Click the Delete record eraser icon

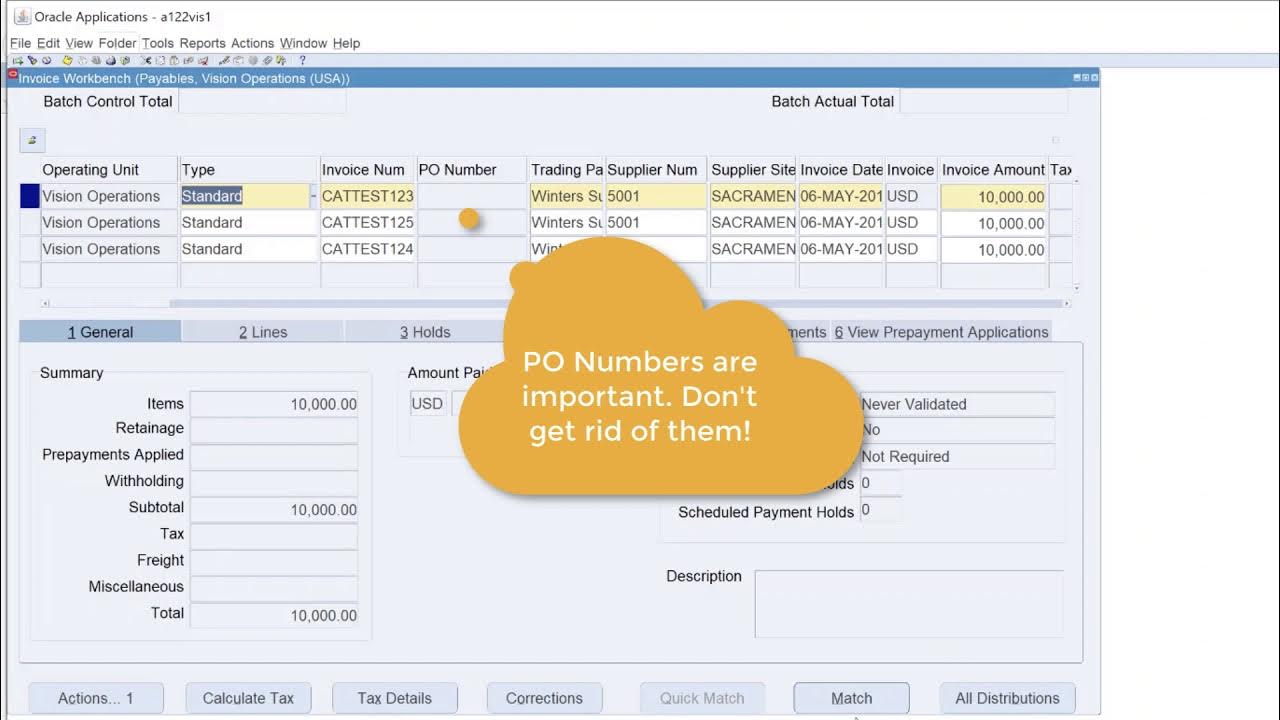[x=203, y=60]
